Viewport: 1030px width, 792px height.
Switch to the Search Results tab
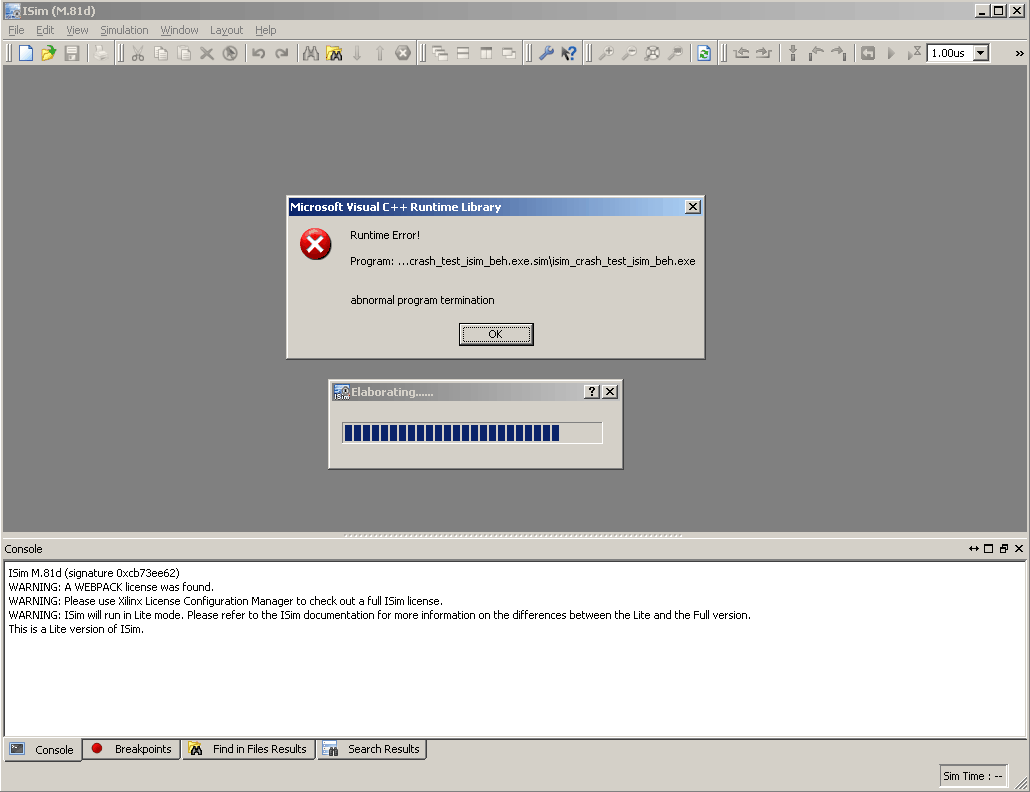pyautogui.click(x=372, y=749)
